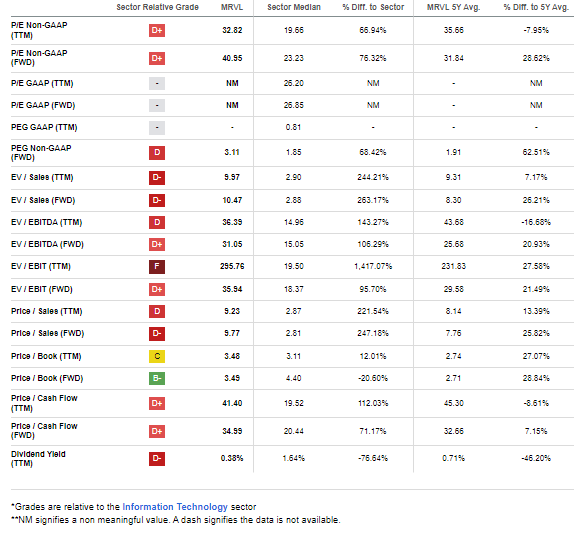Select the Price / Cash Flow (FWD) row label
The height and width of the screenshot is (533, 579).
click(x=44, y=431)
